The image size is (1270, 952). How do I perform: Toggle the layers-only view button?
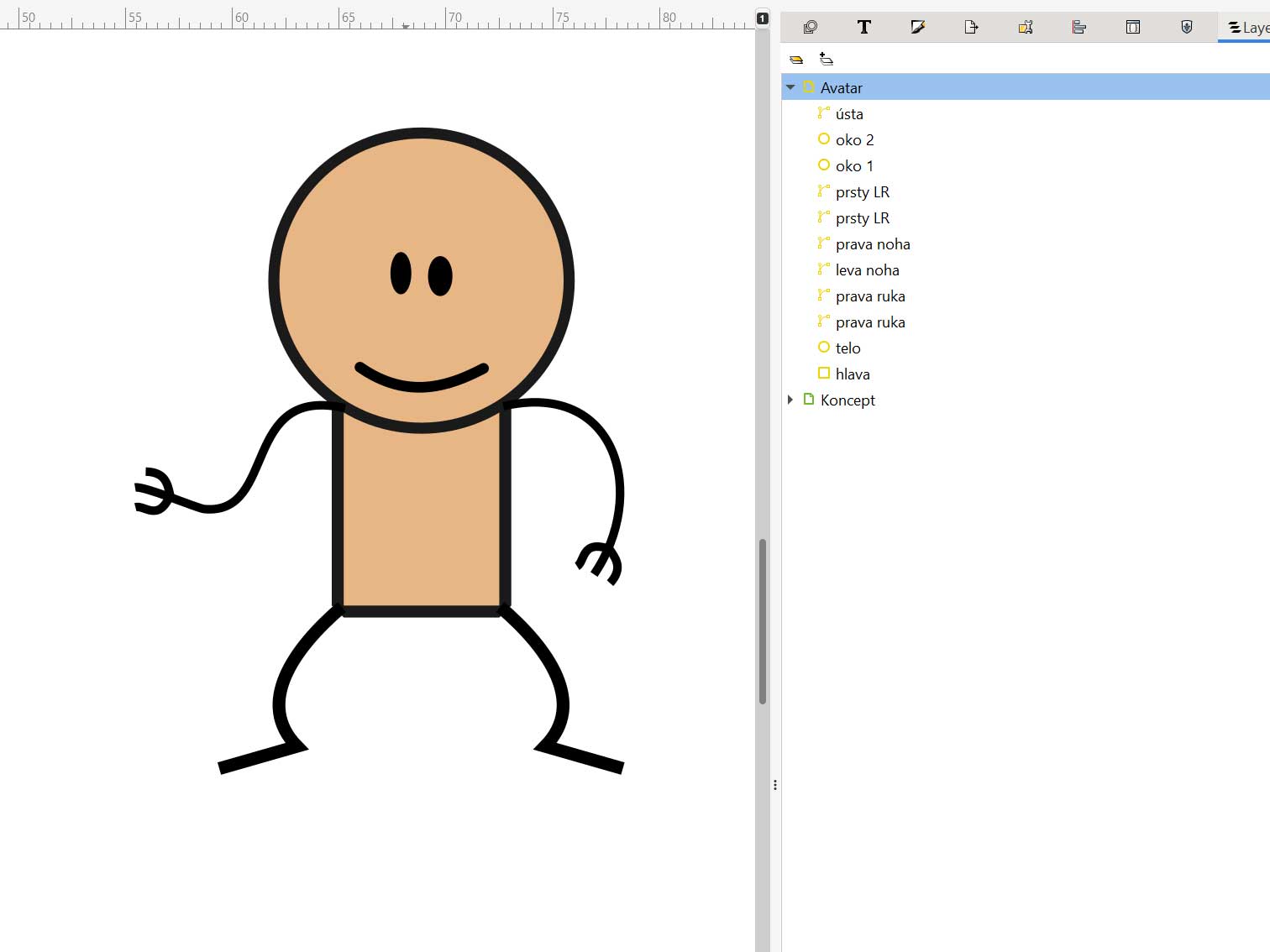pos(796,59)
